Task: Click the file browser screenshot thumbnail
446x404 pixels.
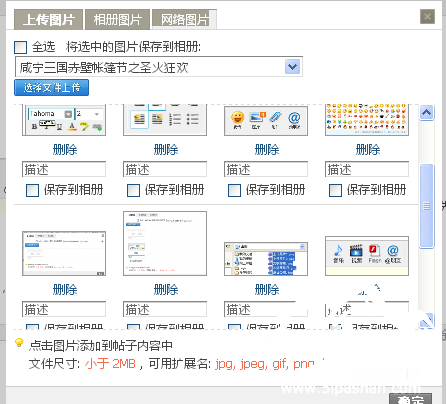Action: tap(266, 259)
